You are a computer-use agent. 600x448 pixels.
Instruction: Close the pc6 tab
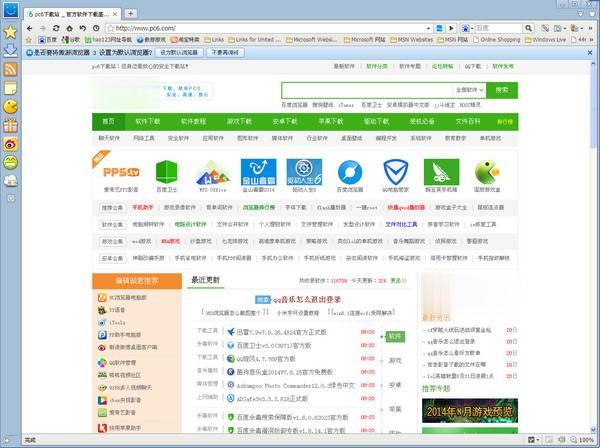pos(115,14)
